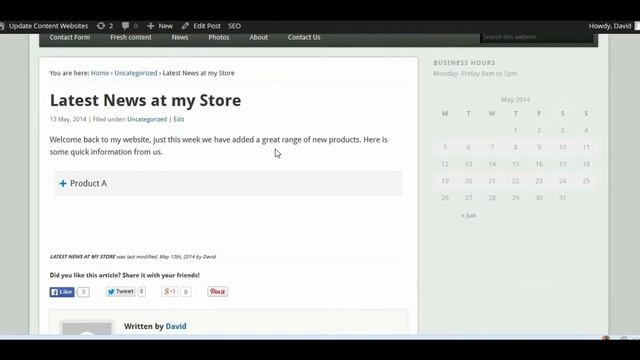Click the BUSINESS HOURS widget title

(464, 62)
